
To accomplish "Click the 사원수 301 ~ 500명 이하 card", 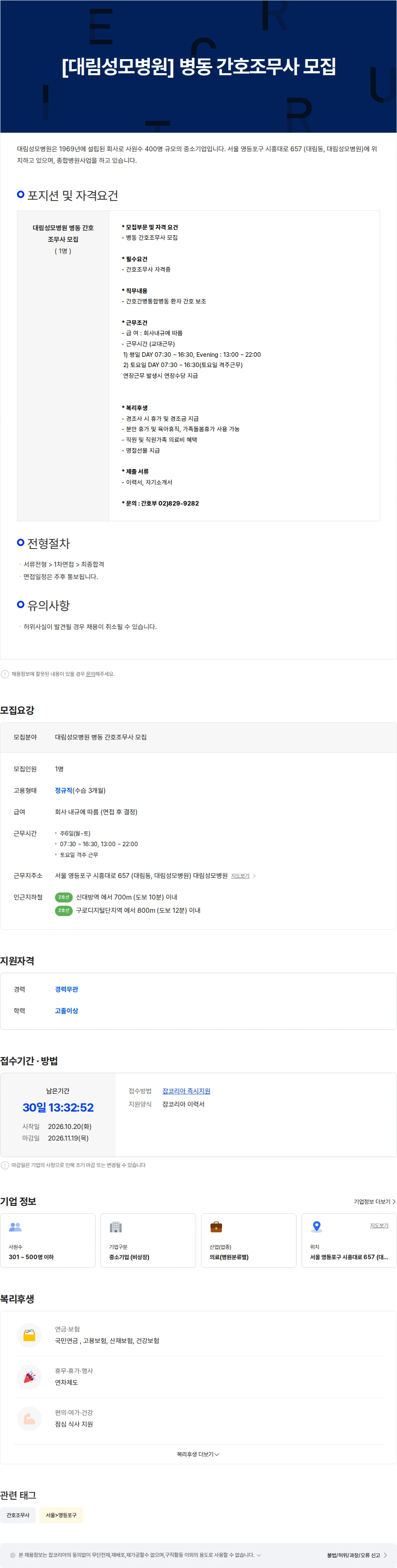I will (x=48, y=1241).
